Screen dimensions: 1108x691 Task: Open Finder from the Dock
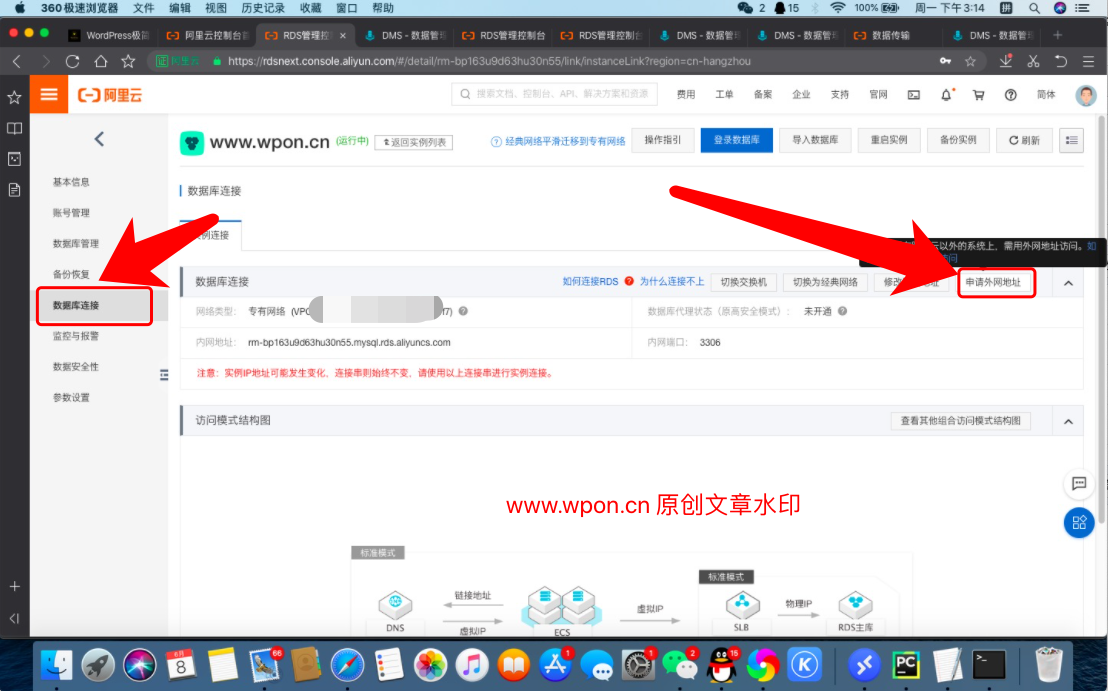coord(57,665)
